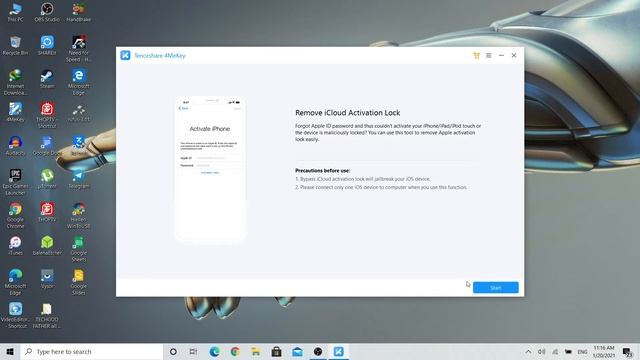
Task: Open Telegram desktop shortcut
Action: (x=78, y=179)
